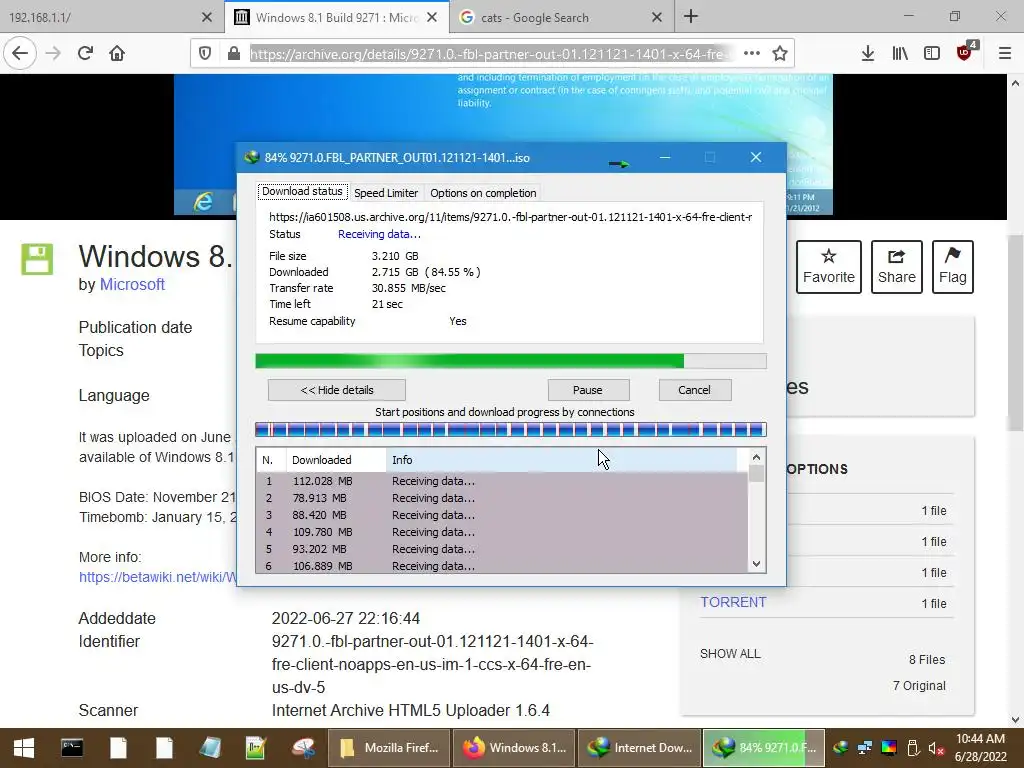Screen dimensions: 1024x768
Task: Click the green download progress bar
Action: [x=511, y=361]
